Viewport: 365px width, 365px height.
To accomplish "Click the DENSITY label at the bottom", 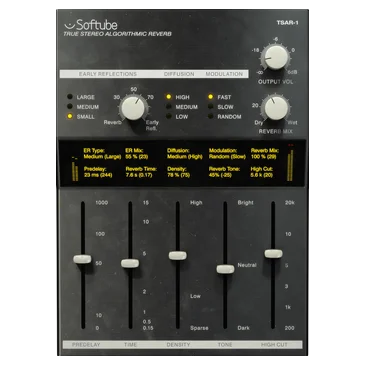I will (178, 345).
